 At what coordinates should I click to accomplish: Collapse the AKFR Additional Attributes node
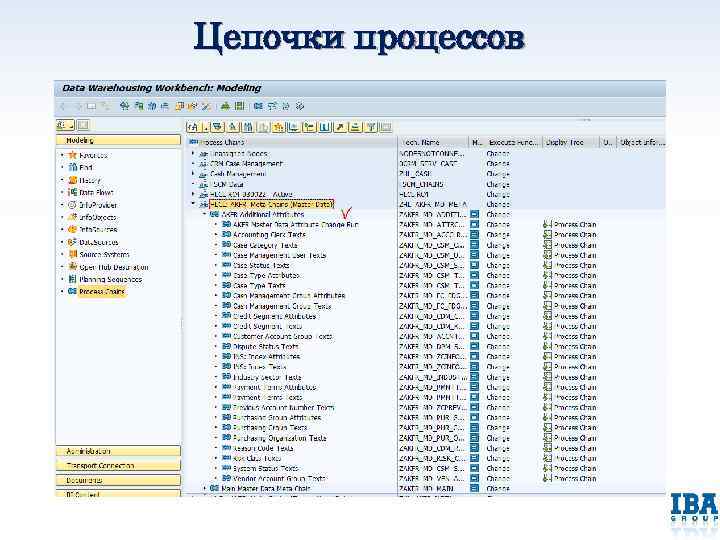pyautogui.click(x=205, y=214)
